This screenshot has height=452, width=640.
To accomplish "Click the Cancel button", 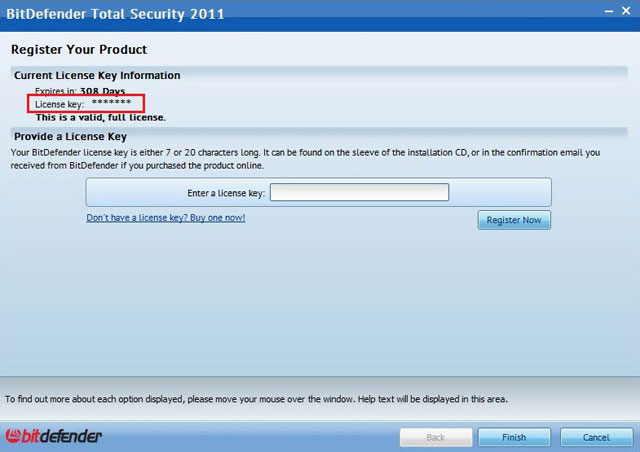I will pos(596,437).
